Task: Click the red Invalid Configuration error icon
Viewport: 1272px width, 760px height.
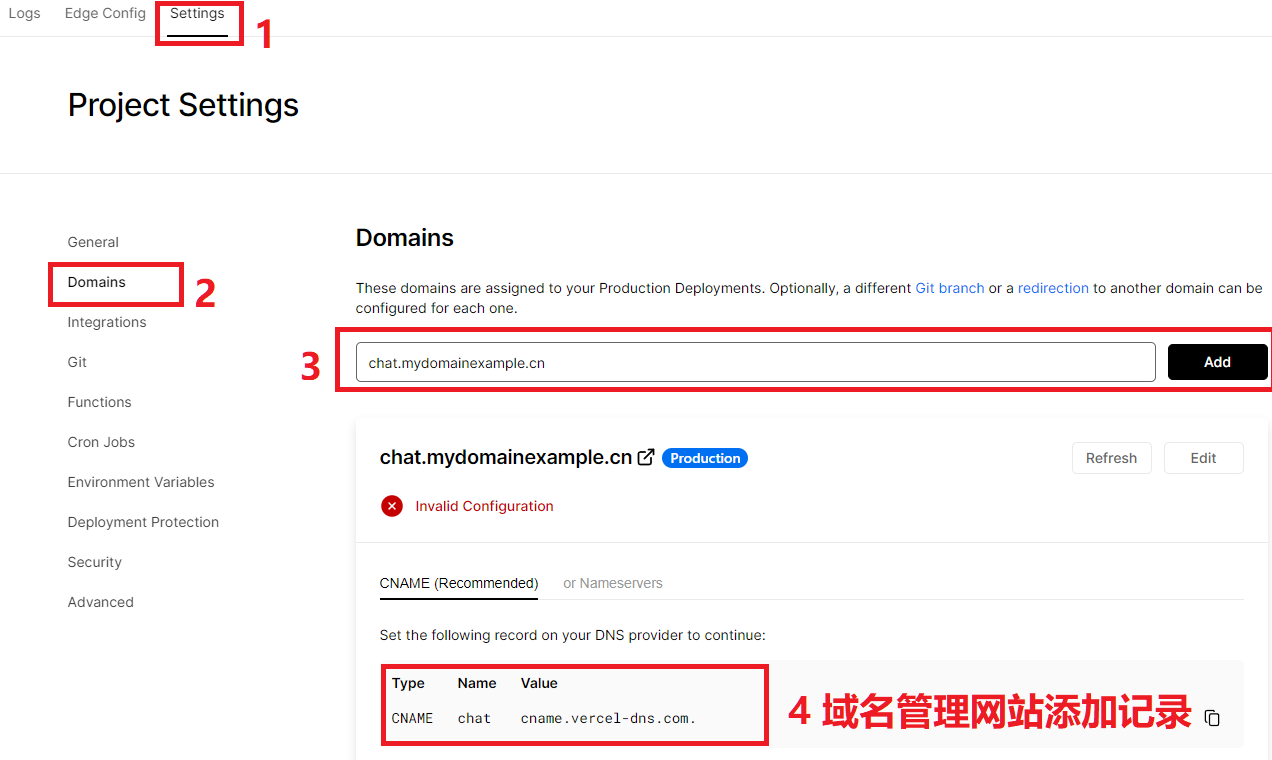Action: pos(391,506)
